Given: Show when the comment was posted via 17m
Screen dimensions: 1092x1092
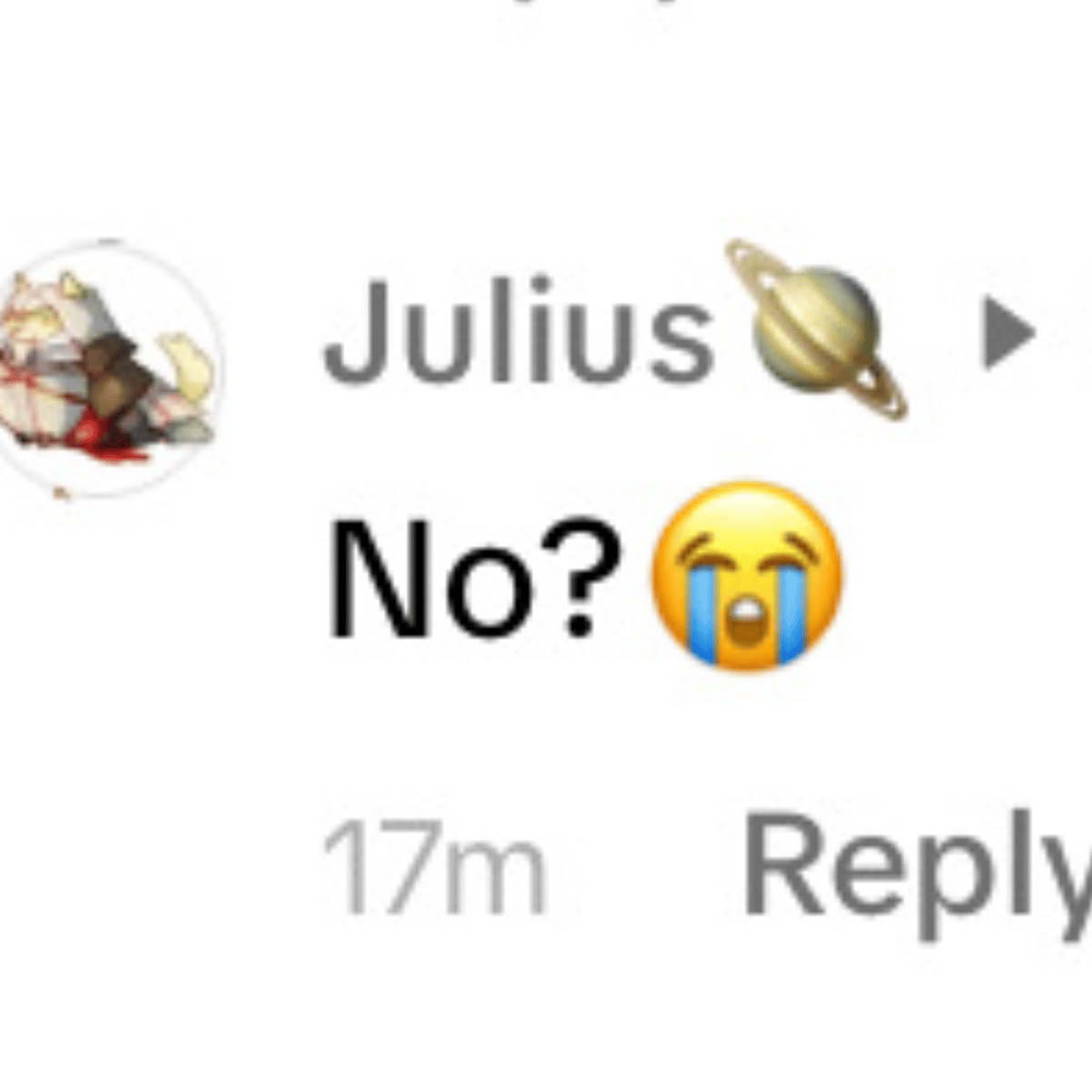Looking at the screenshot, I should [434, 866].
